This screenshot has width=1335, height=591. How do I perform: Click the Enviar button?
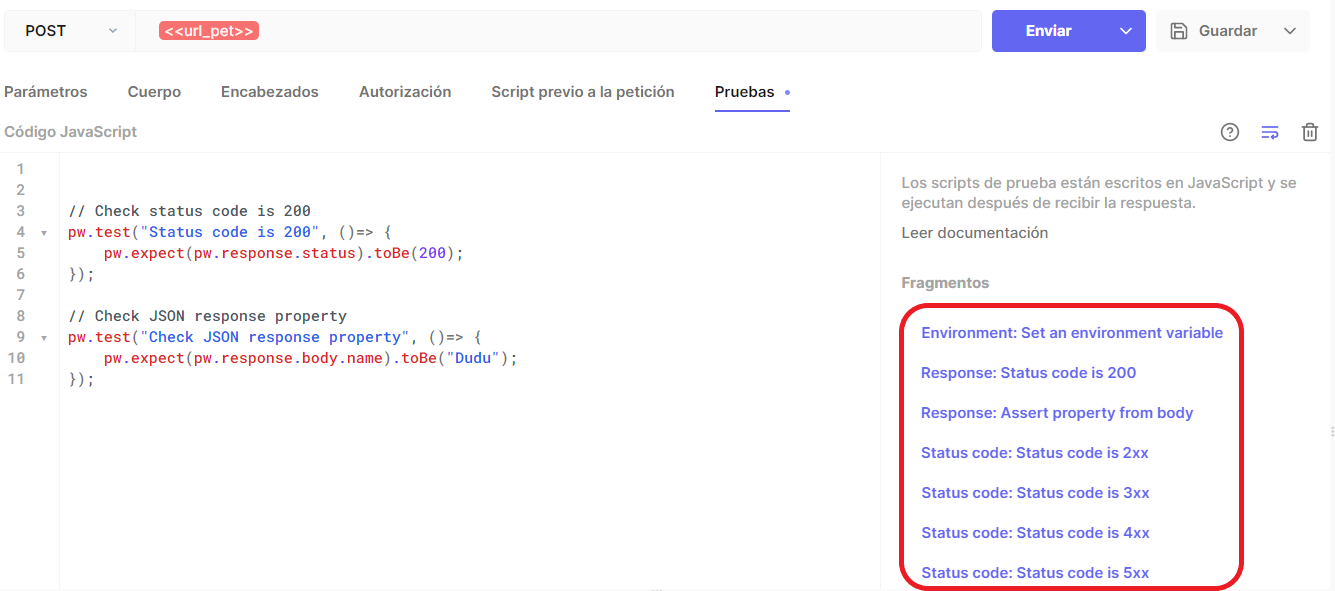[x=1049, y=31]
